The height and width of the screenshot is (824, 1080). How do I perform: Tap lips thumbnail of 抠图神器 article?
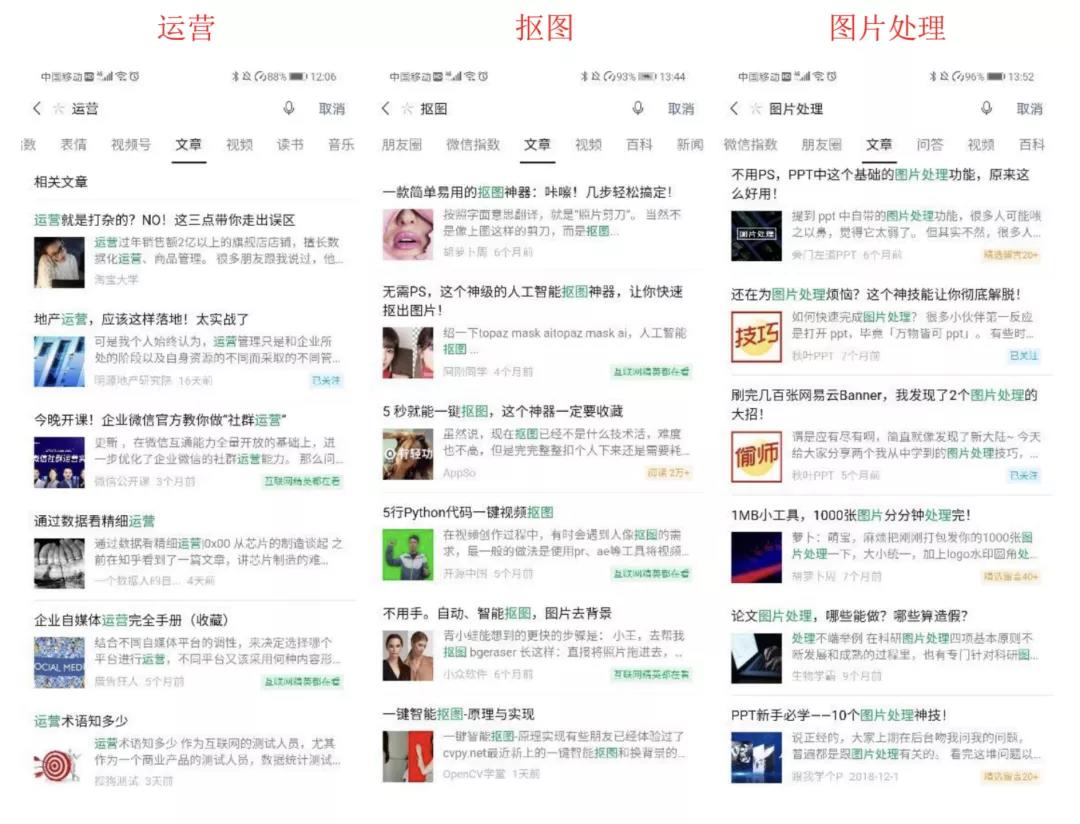point(408,234)
